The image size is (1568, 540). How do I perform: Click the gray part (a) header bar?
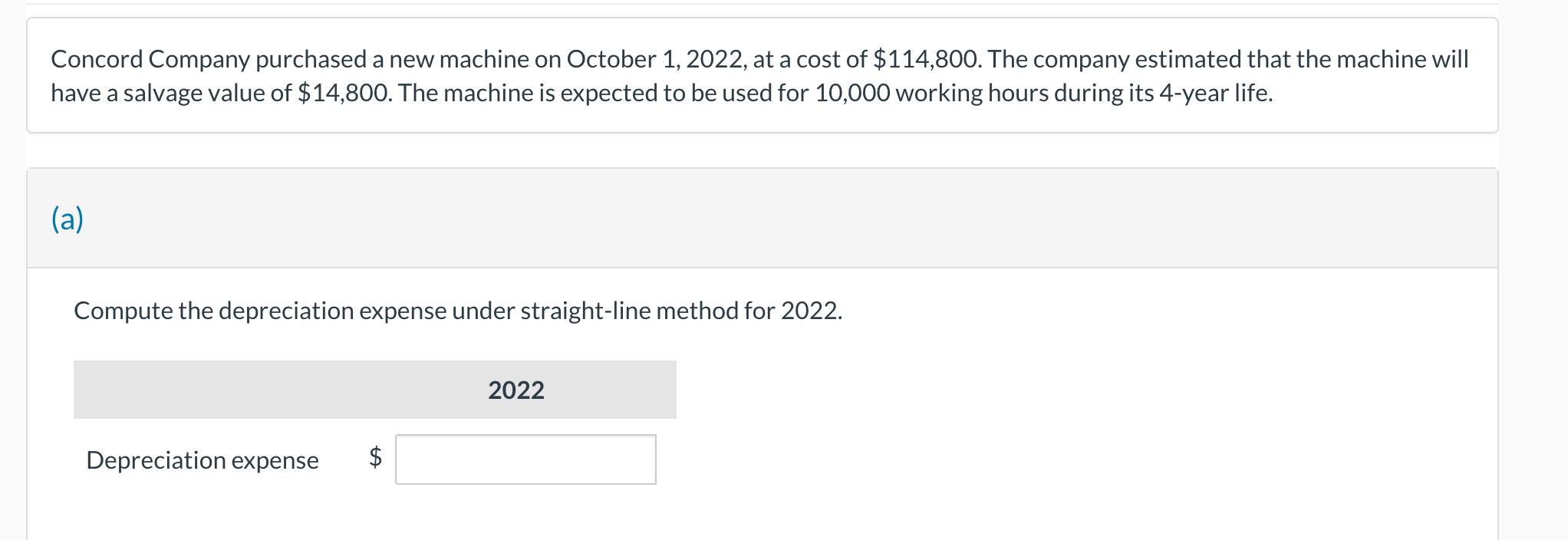coord(763,218)
